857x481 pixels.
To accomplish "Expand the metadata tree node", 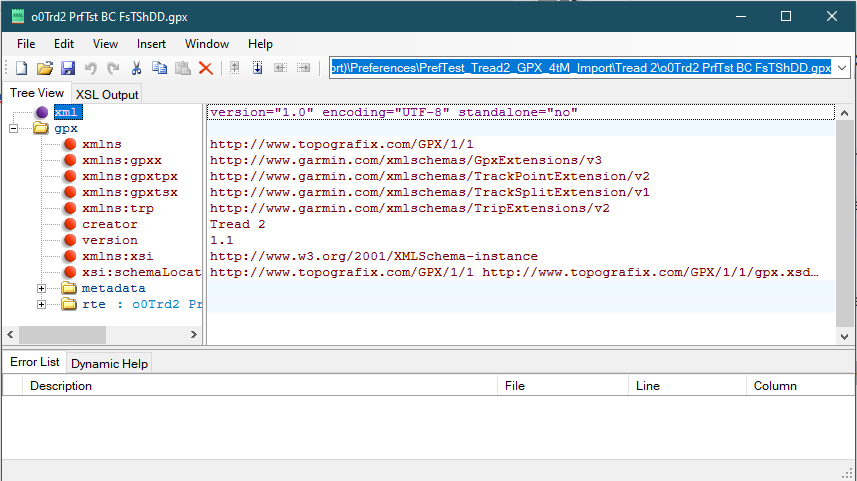I will 42,288.
